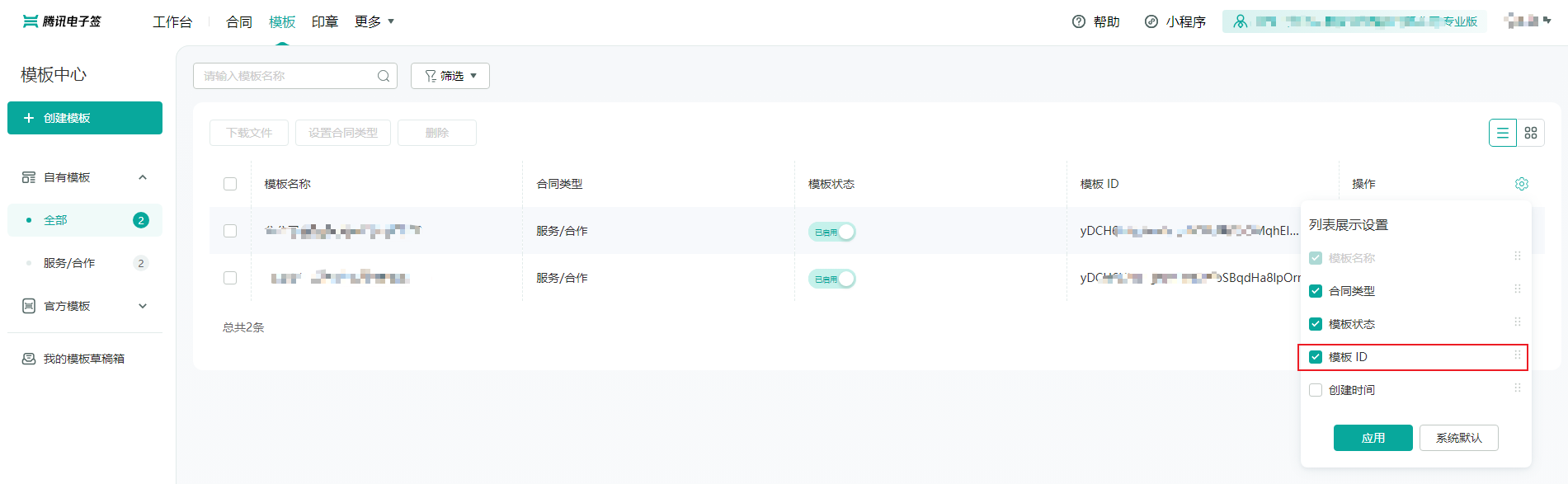Tick the select-all header checkbox
The height and width of the screenshot is (484, 1568).
230,184
